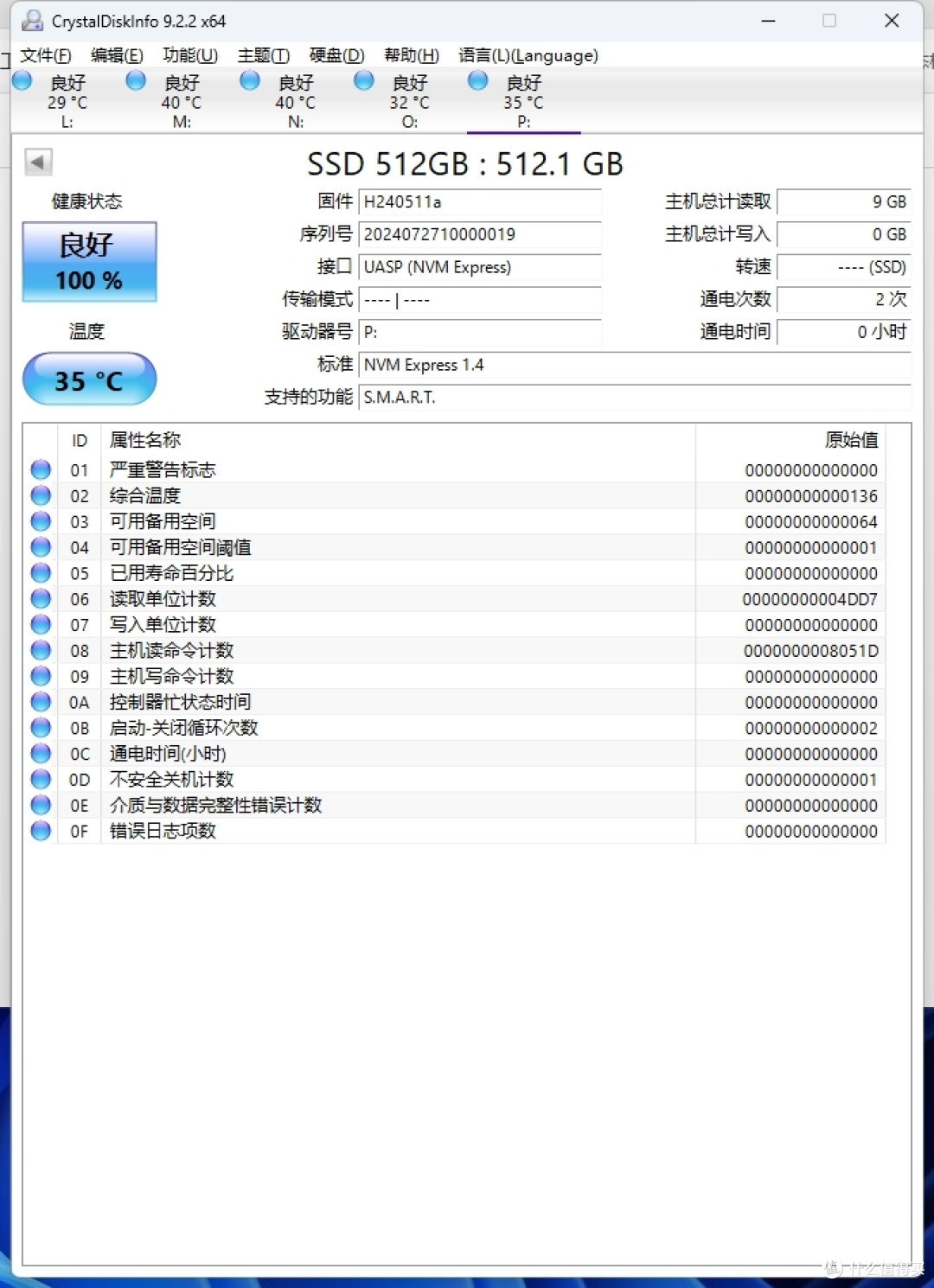Click status orb for attribute 01 严重警告标志
The image size is (934, 1288).
click(x=41, y=469)
